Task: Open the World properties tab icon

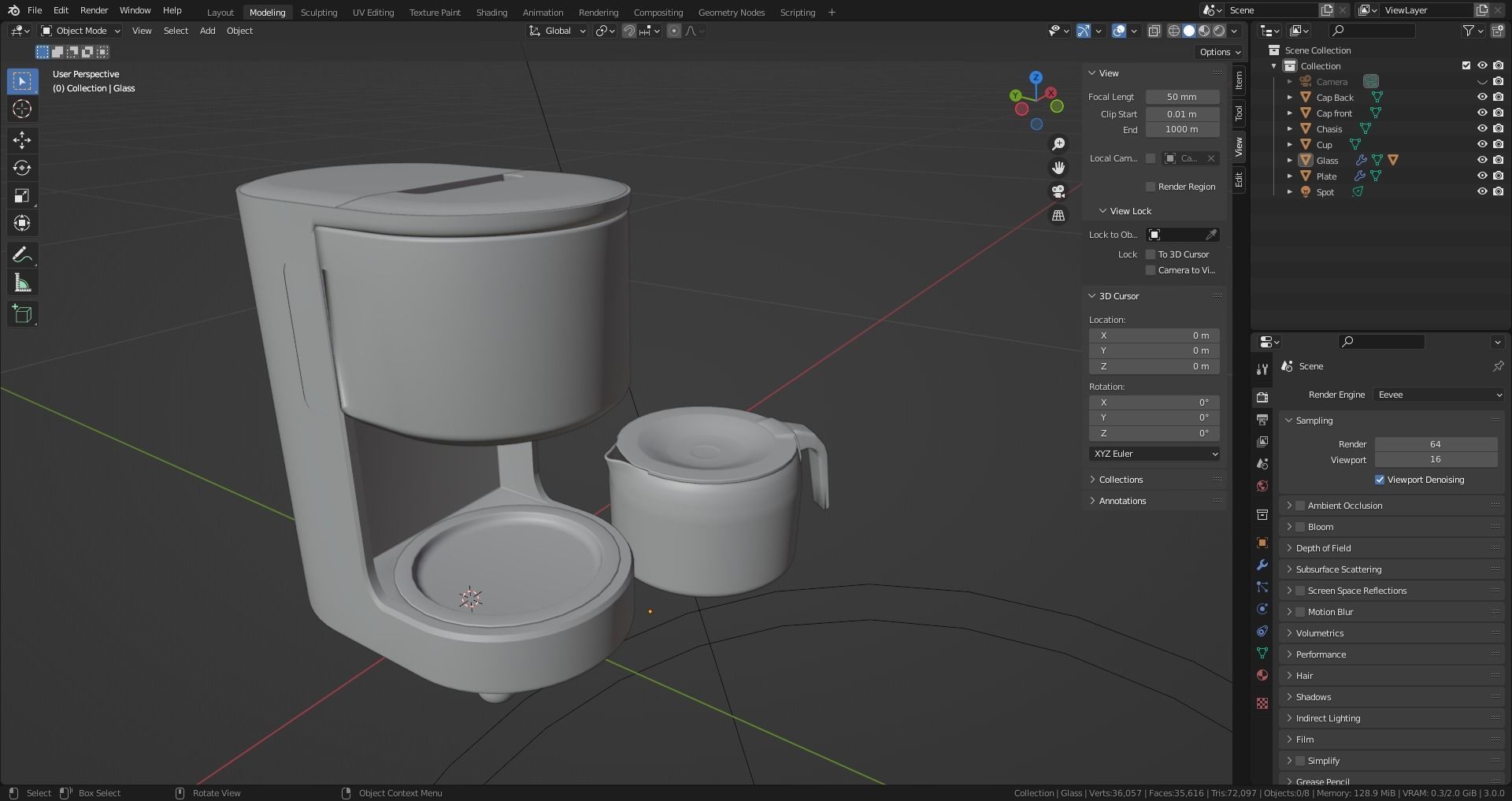Action: pos(1262,485)
